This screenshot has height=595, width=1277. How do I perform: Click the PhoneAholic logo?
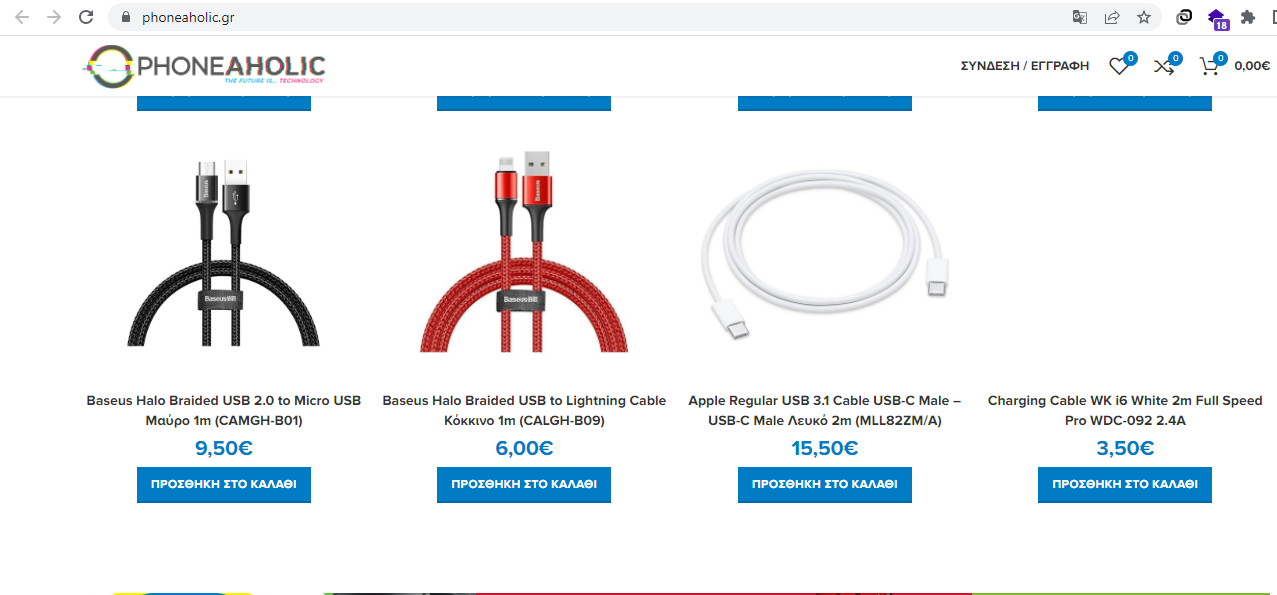click(x=204, y=66)
